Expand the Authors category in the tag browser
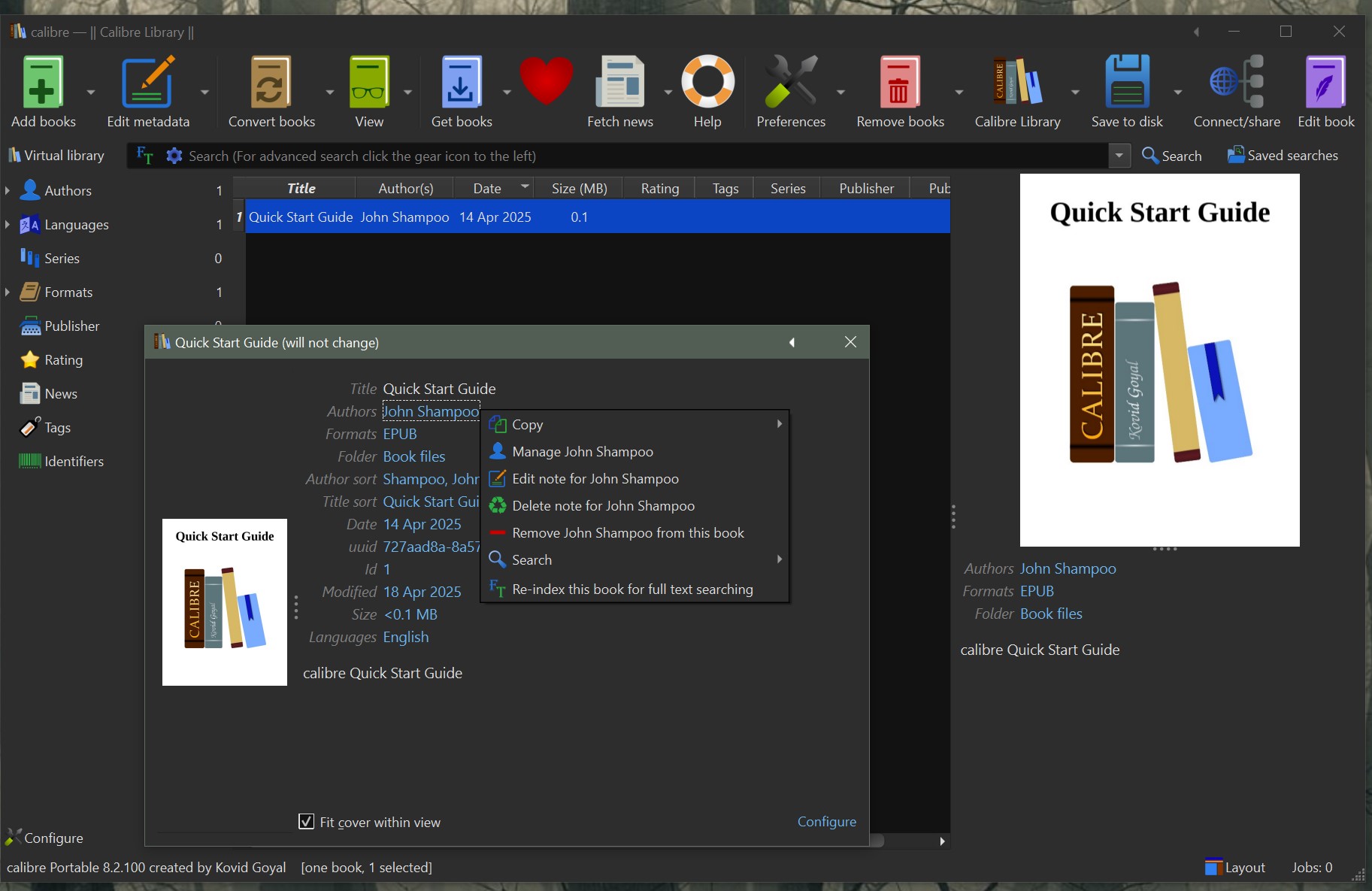 click(x=8, y=190)
